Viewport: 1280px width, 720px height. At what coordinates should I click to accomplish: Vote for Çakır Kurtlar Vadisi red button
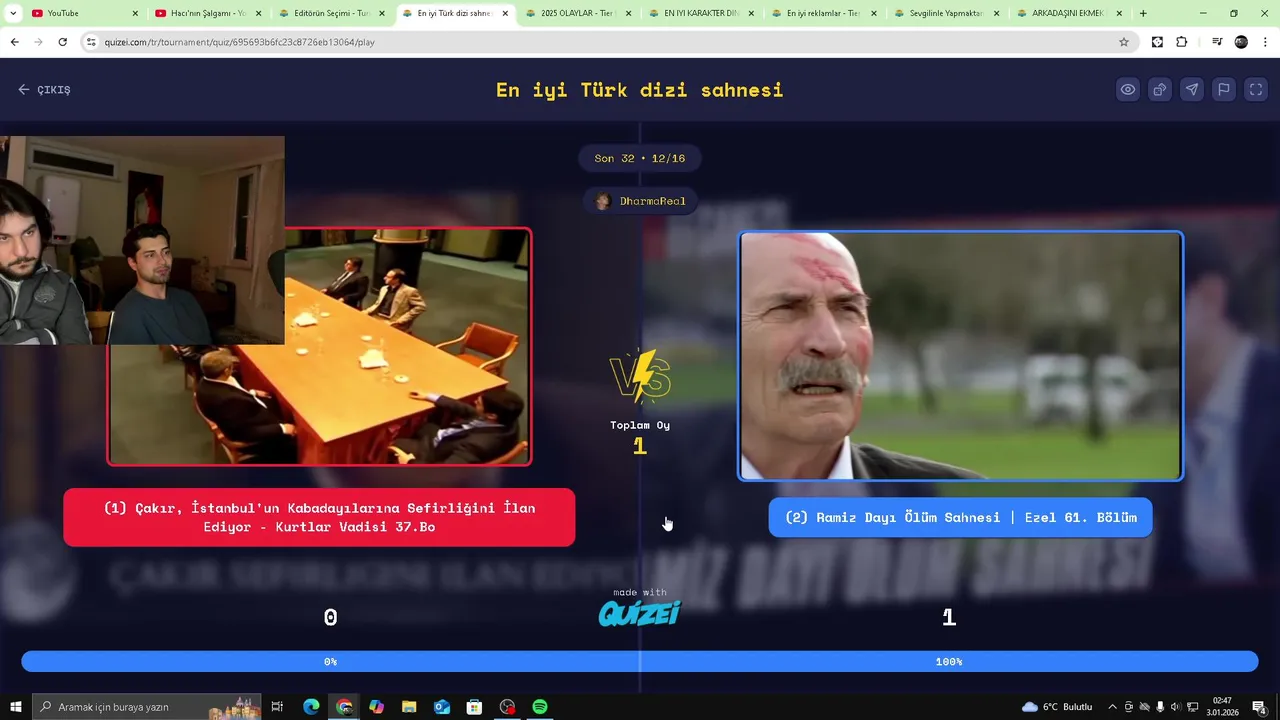[x=319, y=517]
